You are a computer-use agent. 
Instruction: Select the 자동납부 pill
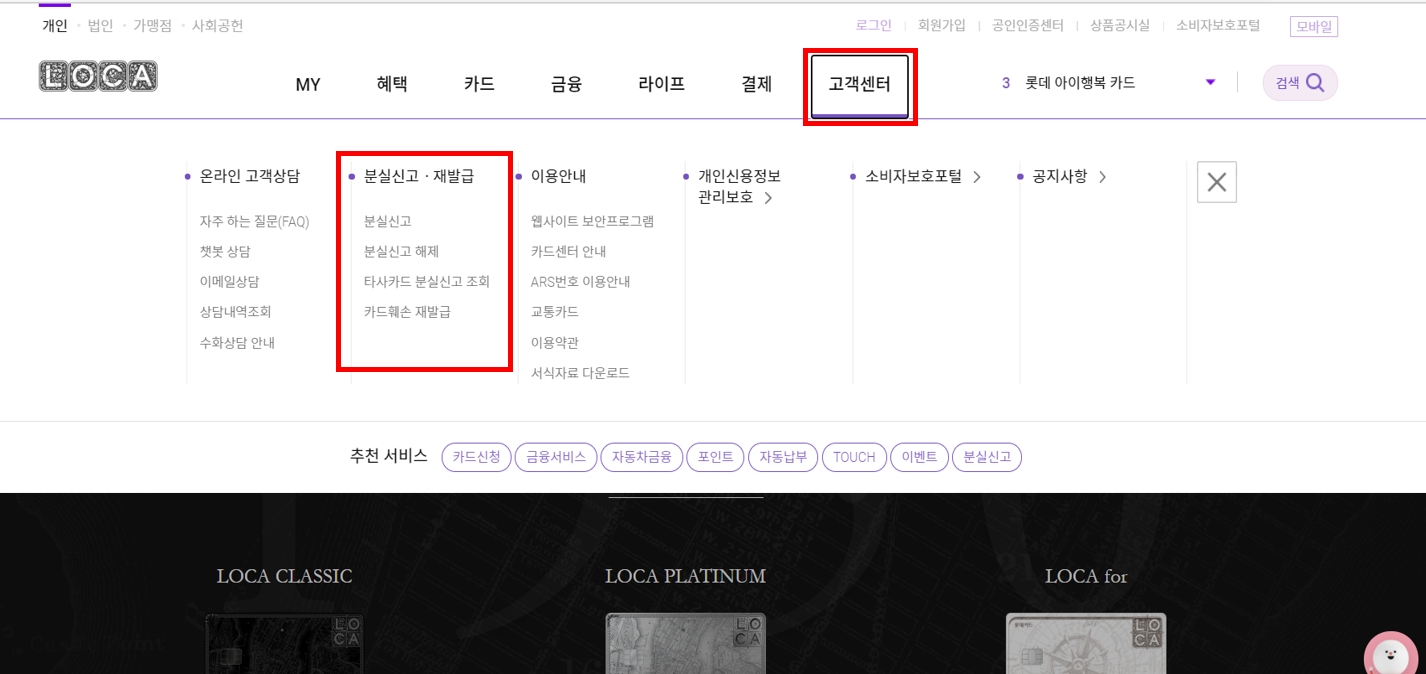pos(783,457)
